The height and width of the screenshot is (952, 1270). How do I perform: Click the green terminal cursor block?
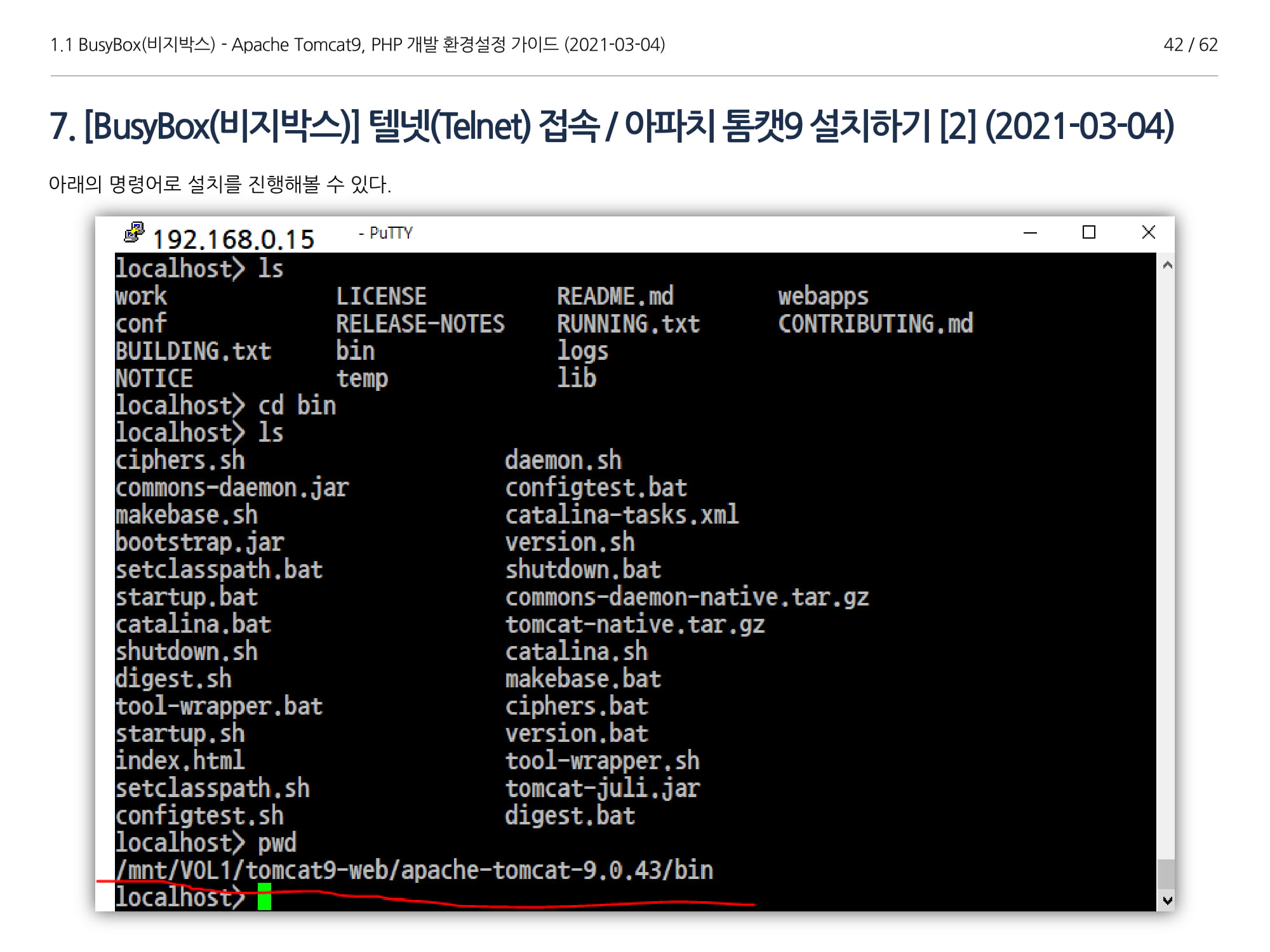(264, 896)
